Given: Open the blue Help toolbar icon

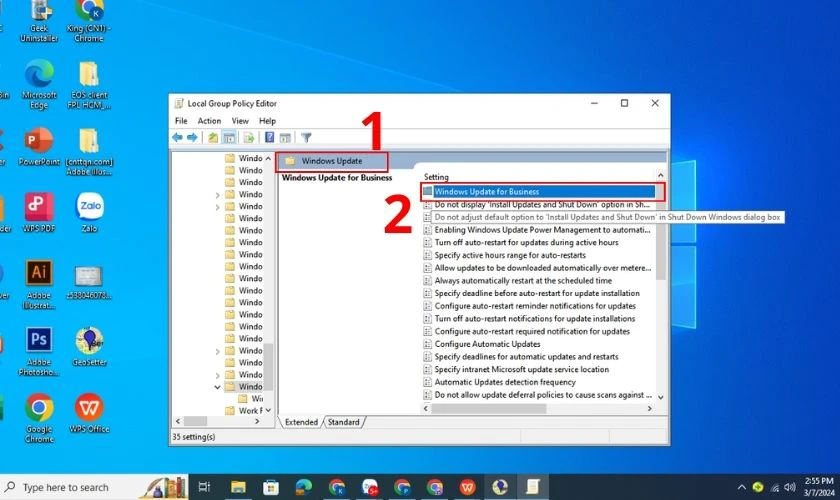Looking at the screenshot, I should [269, 138].
